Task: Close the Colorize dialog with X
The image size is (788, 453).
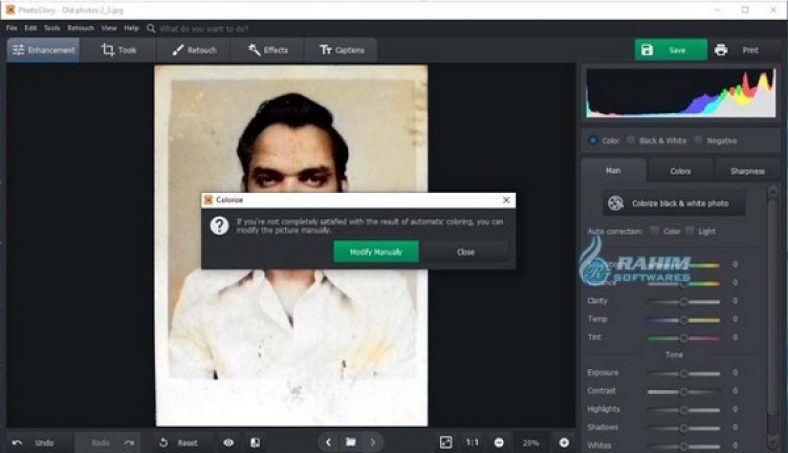Action: [506, 200]
